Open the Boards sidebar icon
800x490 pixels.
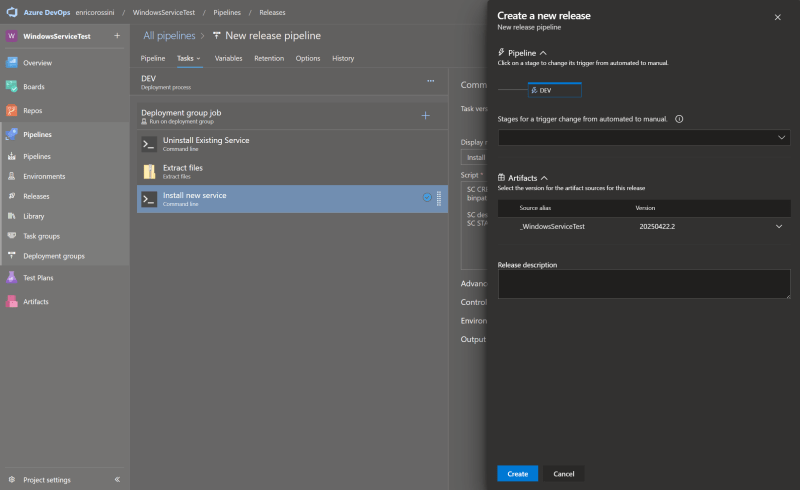point(12,87)
